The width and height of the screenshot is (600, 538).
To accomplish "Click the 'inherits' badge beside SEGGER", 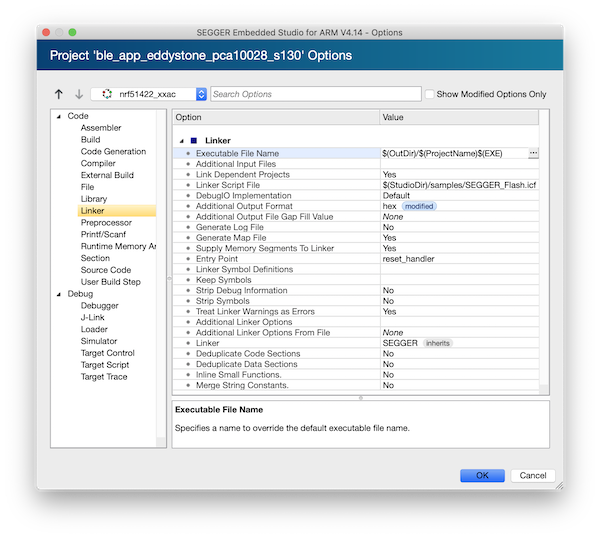I will point(438,343).
